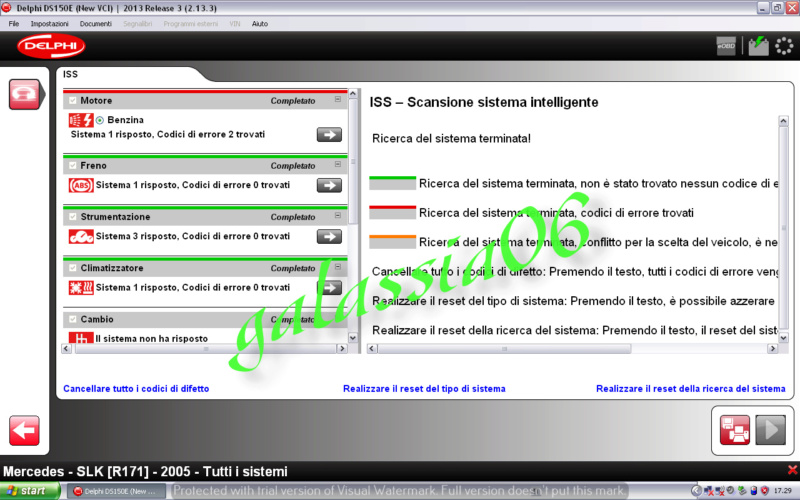
Task: Open Strumentazione results with arrow button
Action: click(329, 236)
